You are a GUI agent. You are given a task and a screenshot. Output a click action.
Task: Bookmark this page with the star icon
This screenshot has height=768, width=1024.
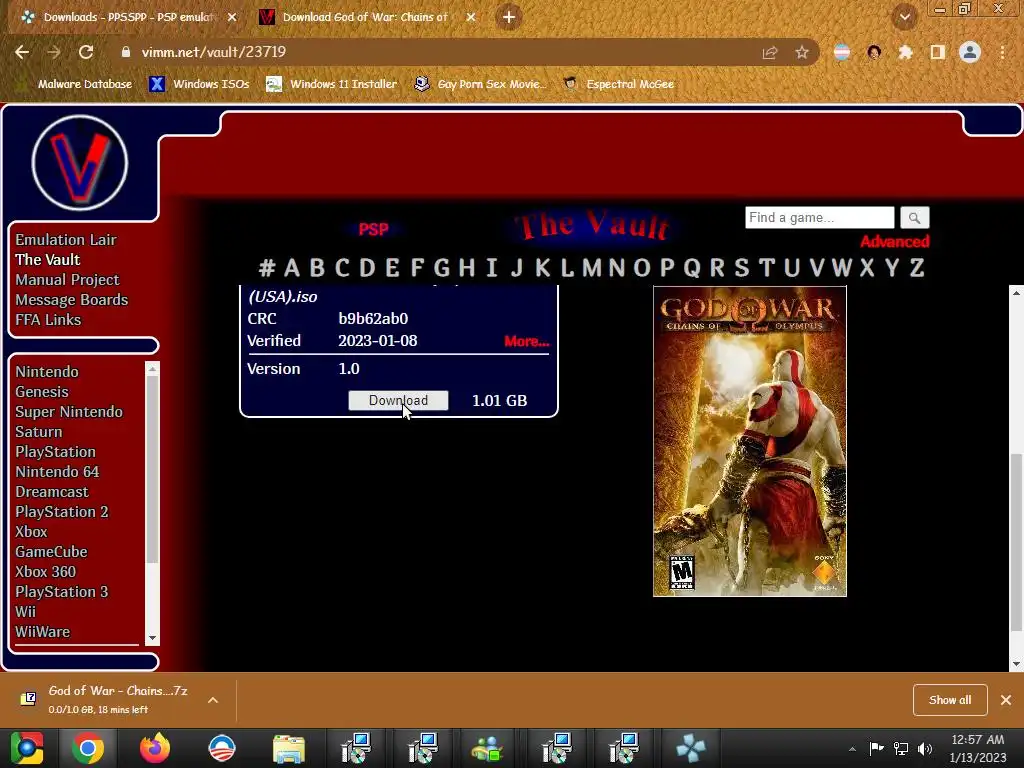point(802,52)
